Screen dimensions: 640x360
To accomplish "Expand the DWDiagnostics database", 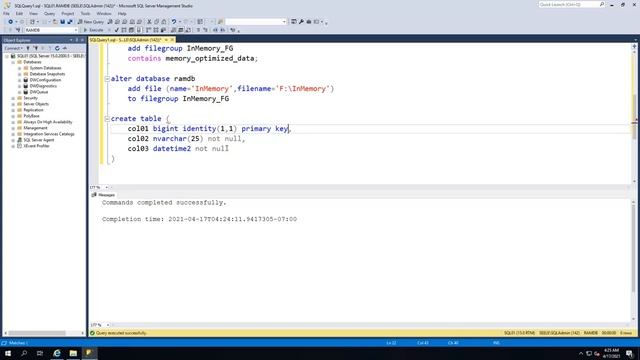I will (x=19, y=86).
